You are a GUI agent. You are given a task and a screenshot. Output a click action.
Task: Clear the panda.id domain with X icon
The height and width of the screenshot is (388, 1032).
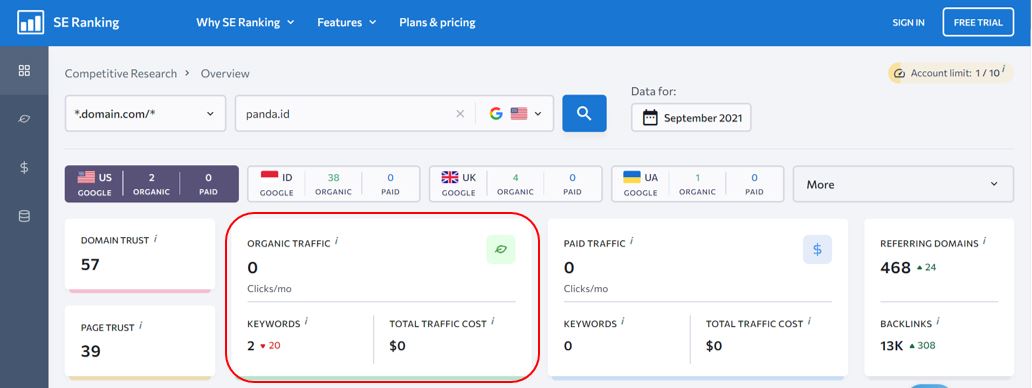[x=460, y=114]
